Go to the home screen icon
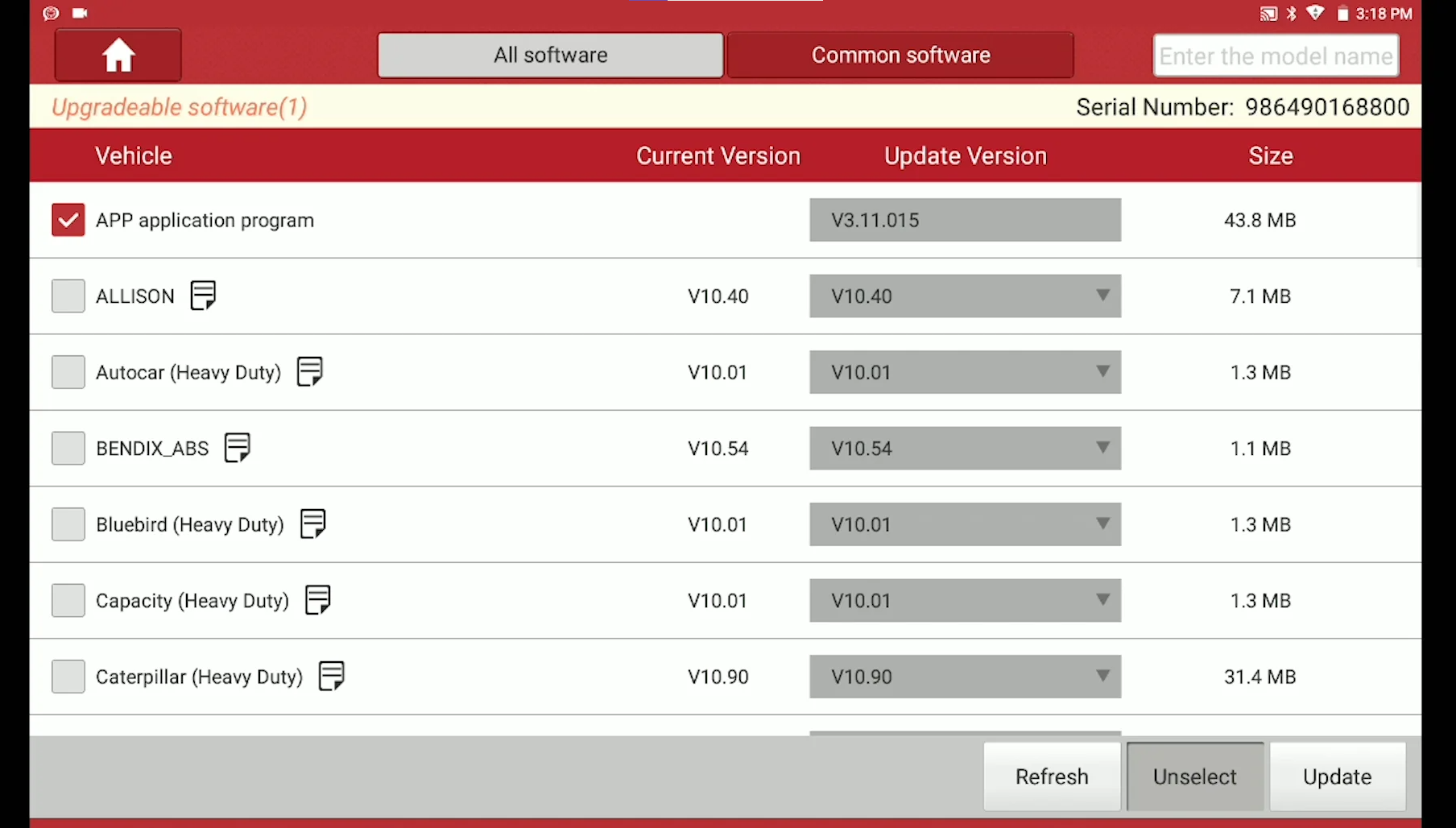 click(118, 56)
